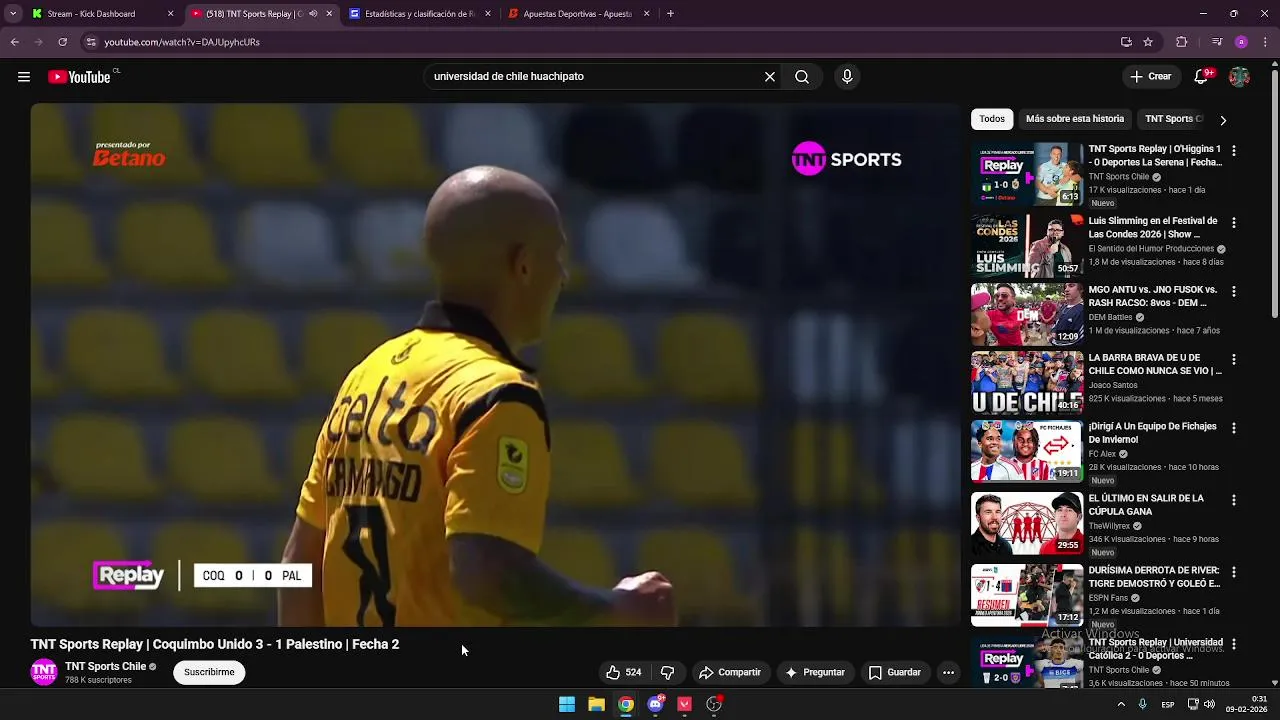Click the Suscribirme button
1280x720 pixels.
click(209, 673)
